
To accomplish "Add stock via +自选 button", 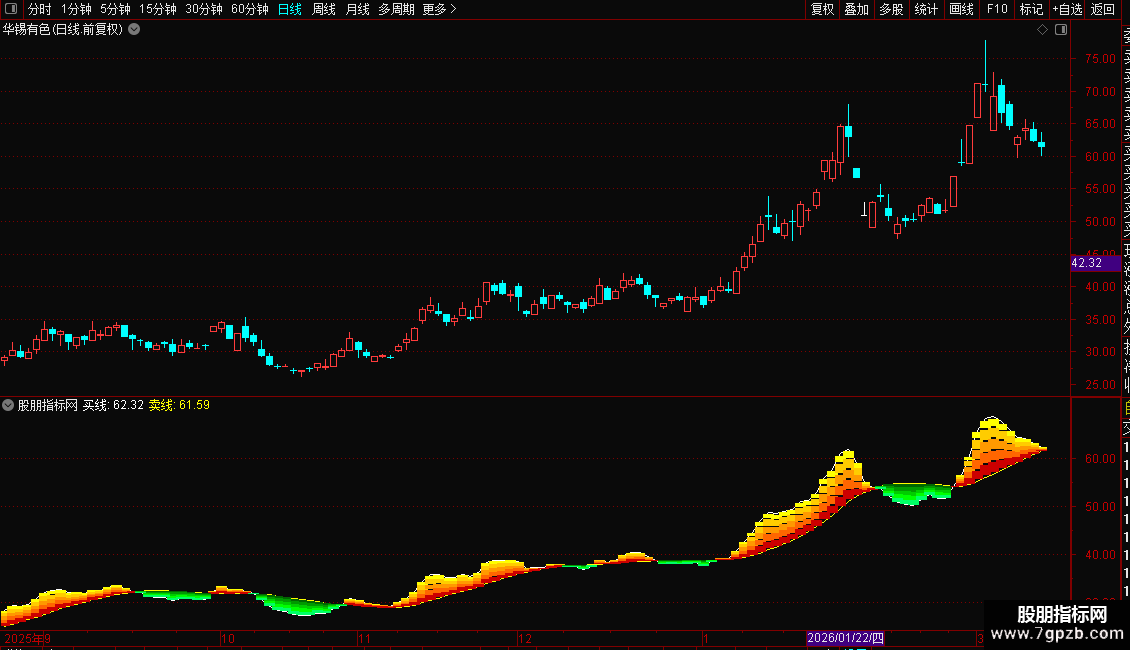I will point(1067,9).
